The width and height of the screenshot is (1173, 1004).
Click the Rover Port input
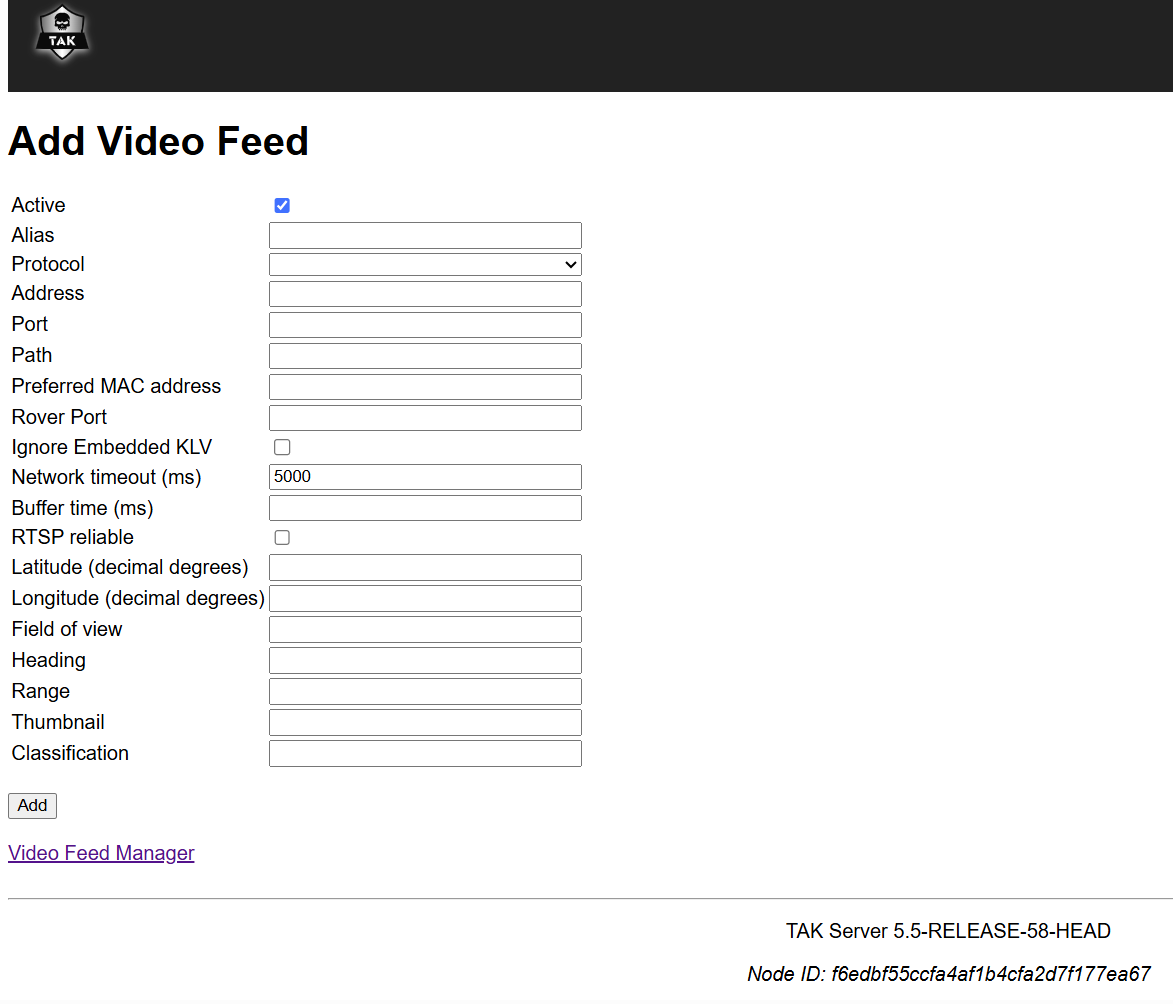[x=425, y=418]
